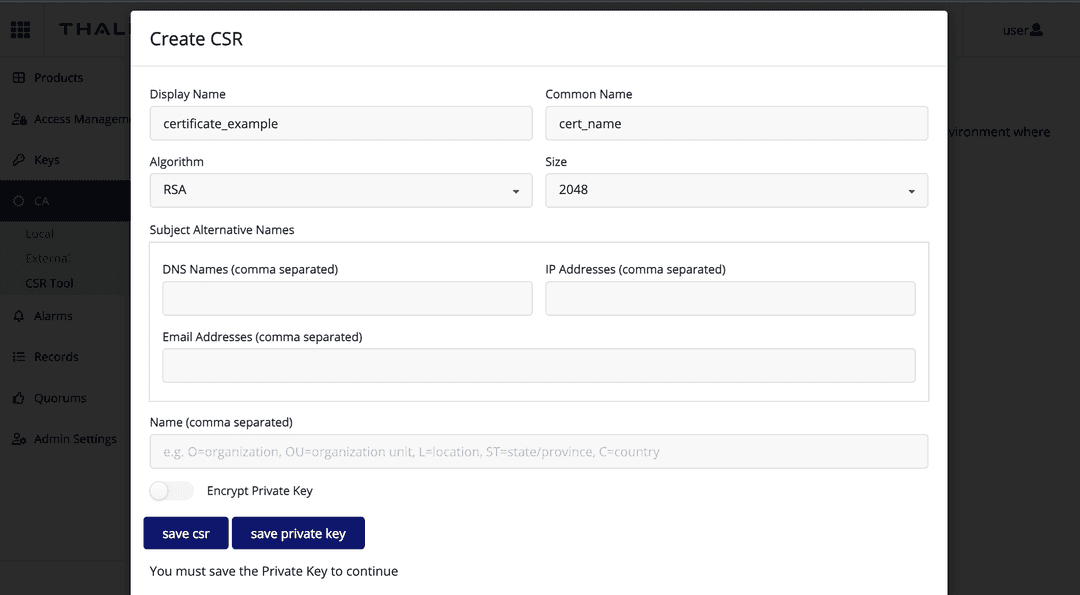1080x595 pixels.
Task: Click the Name (comma separated) input field
Action: click(539, 452)
